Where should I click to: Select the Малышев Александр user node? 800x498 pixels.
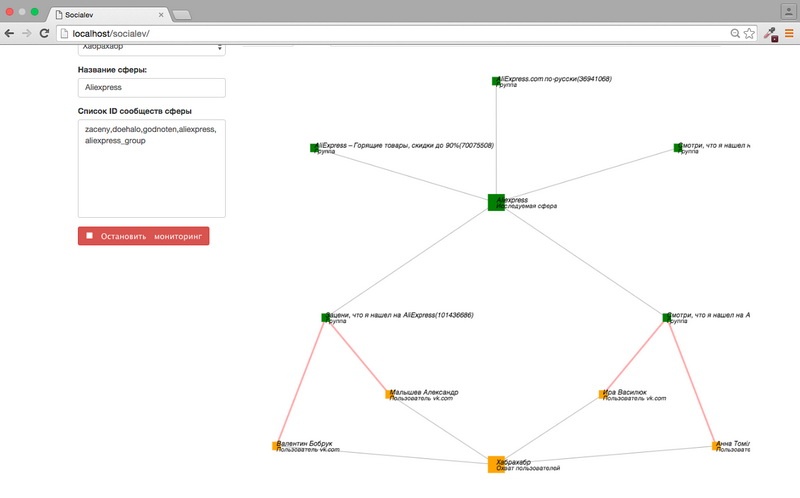click(x=389, y=394)
